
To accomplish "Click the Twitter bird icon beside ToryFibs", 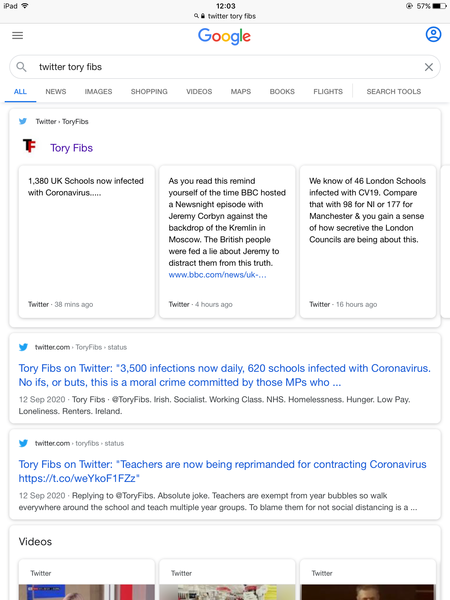I will coord(23,121).
